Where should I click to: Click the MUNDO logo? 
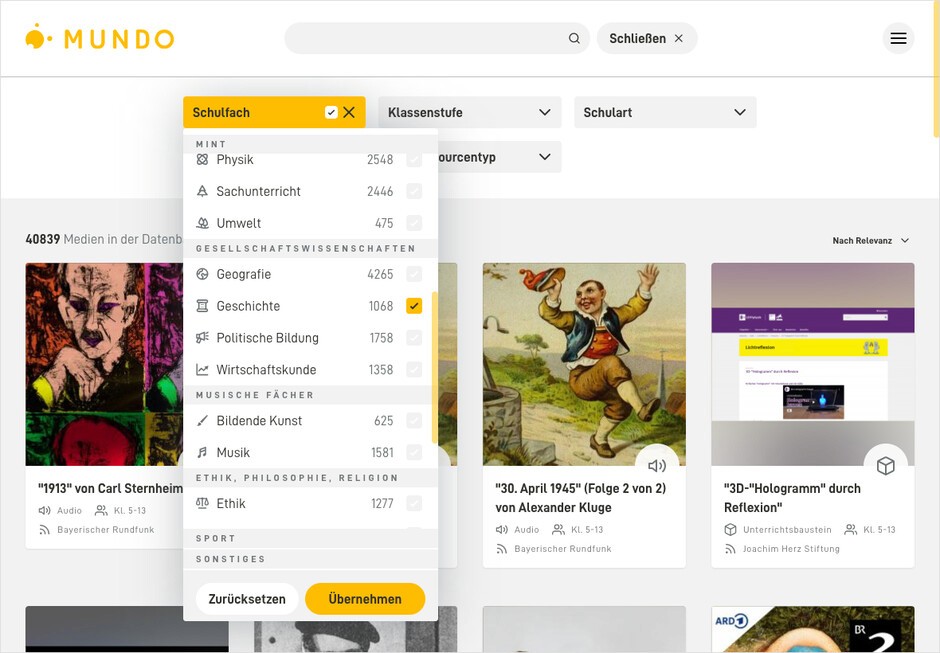(100, 38)
